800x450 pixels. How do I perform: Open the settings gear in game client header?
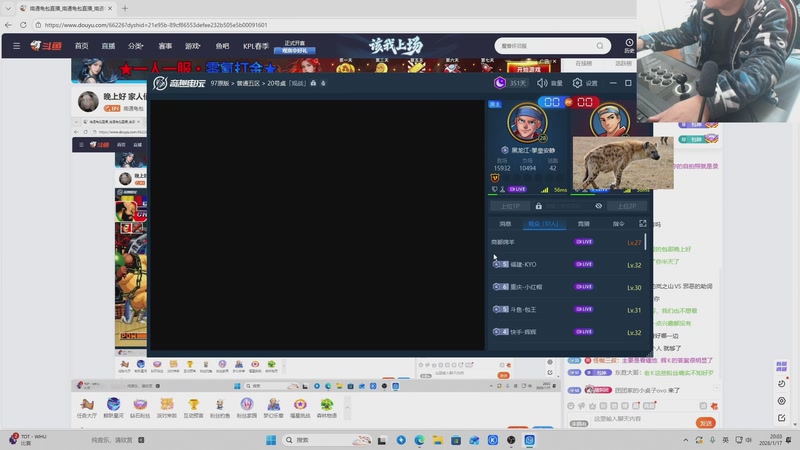pos(585,83)
